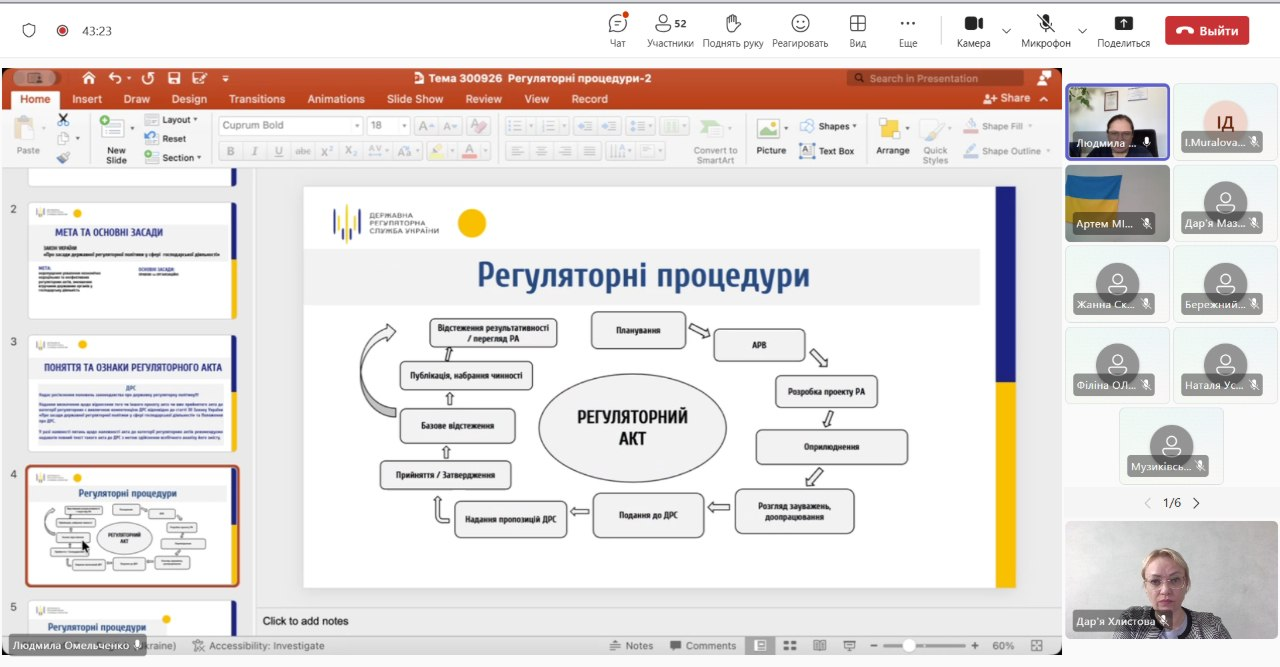Image resolution: width=1280 pixels, height=667 pixels.
Task: Click the meeting security shield icon
Action: click(x=29, y=31)
